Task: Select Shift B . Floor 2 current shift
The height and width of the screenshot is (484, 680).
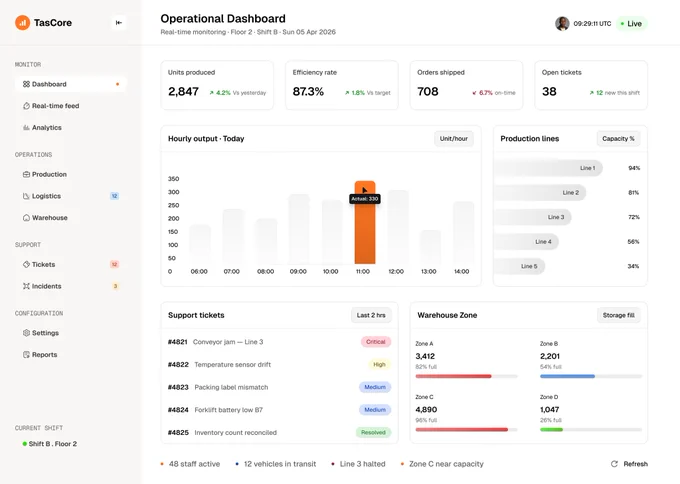Action: 49,444
